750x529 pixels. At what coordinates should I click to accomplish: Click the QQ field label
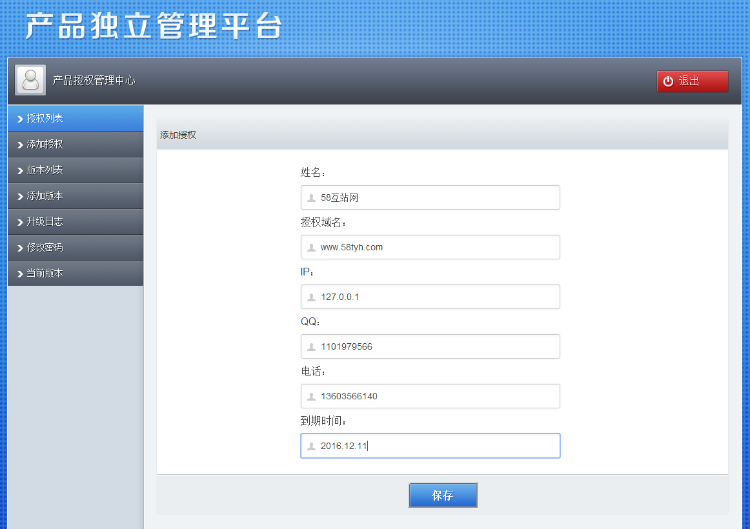[309, 321]
